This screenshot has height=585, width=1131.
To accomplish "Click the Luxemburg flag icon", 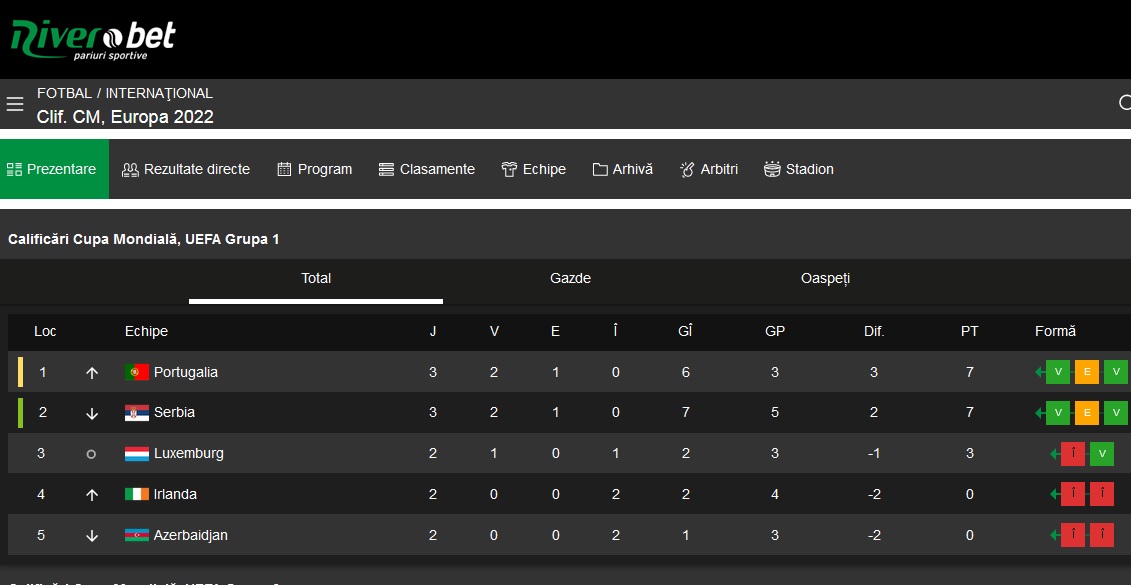I will (x=137, y=454).
